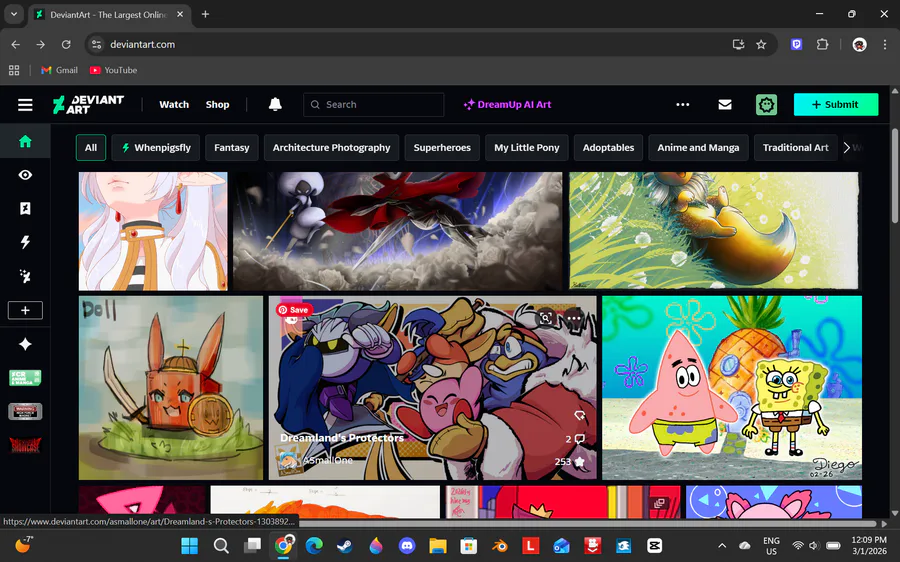This screenshot has height=562, width=900.
Task: Open the mail messages envelope icon
Action: [x=725, y=104]
